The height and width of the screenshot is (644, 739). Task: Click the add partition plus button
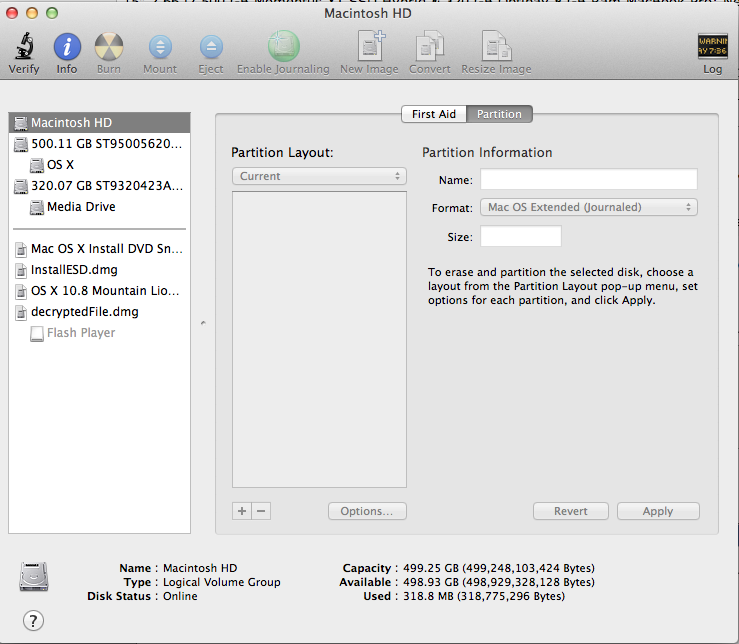[242, 511]
